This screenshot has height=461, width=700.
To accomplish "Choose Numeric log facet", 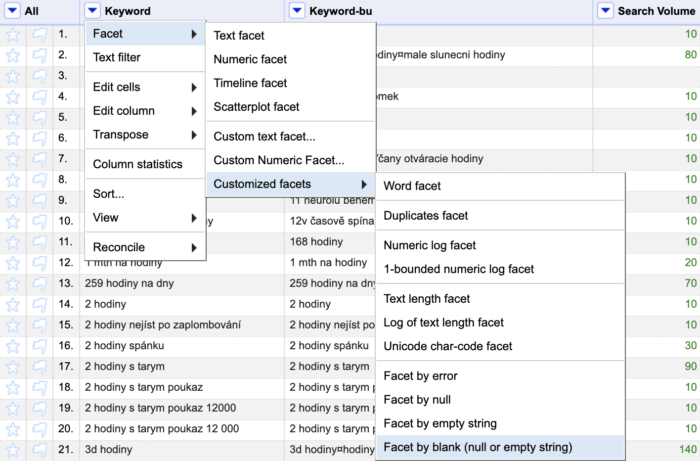I will click(x=500, y=245).
